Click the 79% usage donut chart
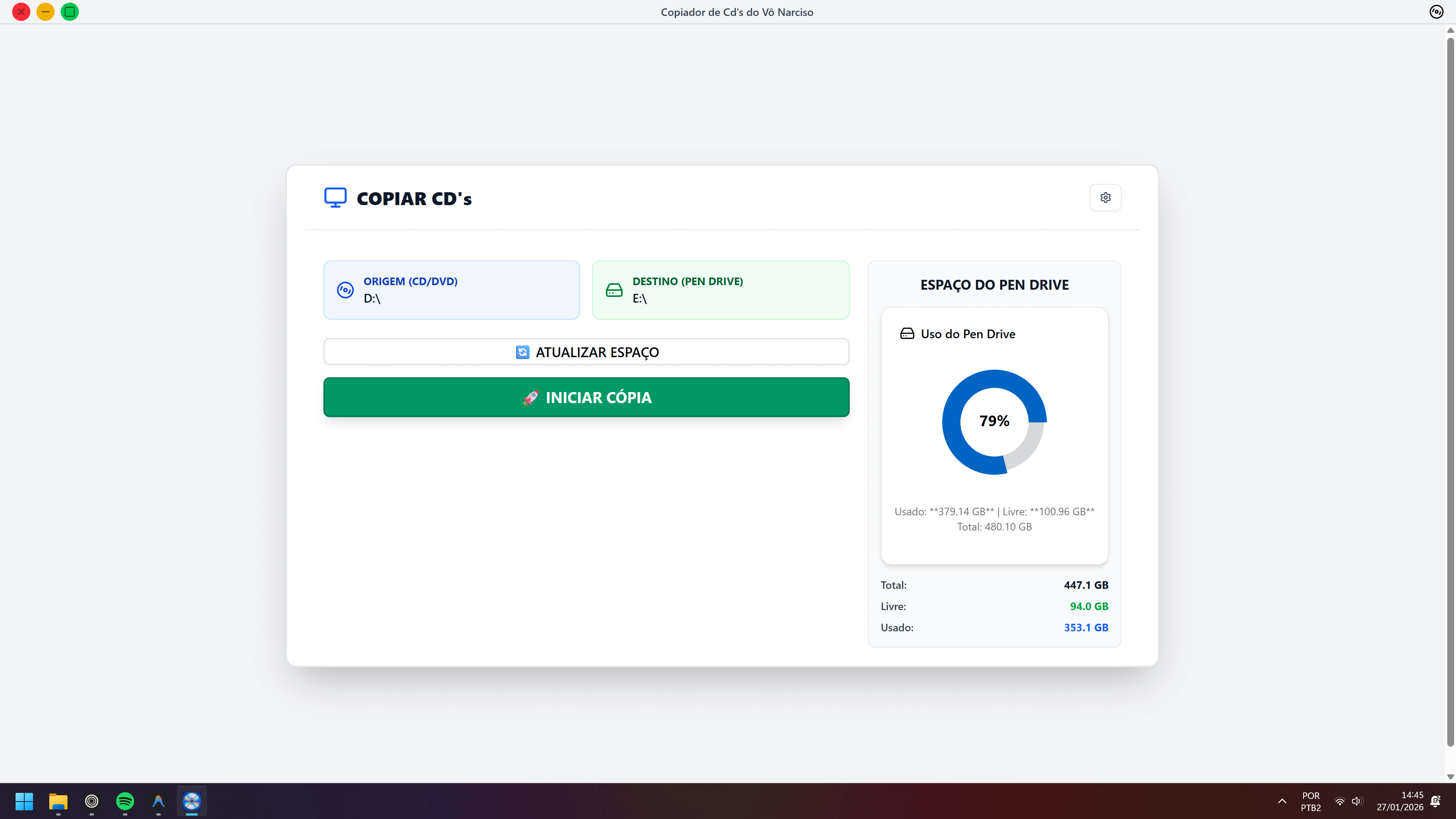Screen dimensions: 1456x819 (x=994, y=422)
